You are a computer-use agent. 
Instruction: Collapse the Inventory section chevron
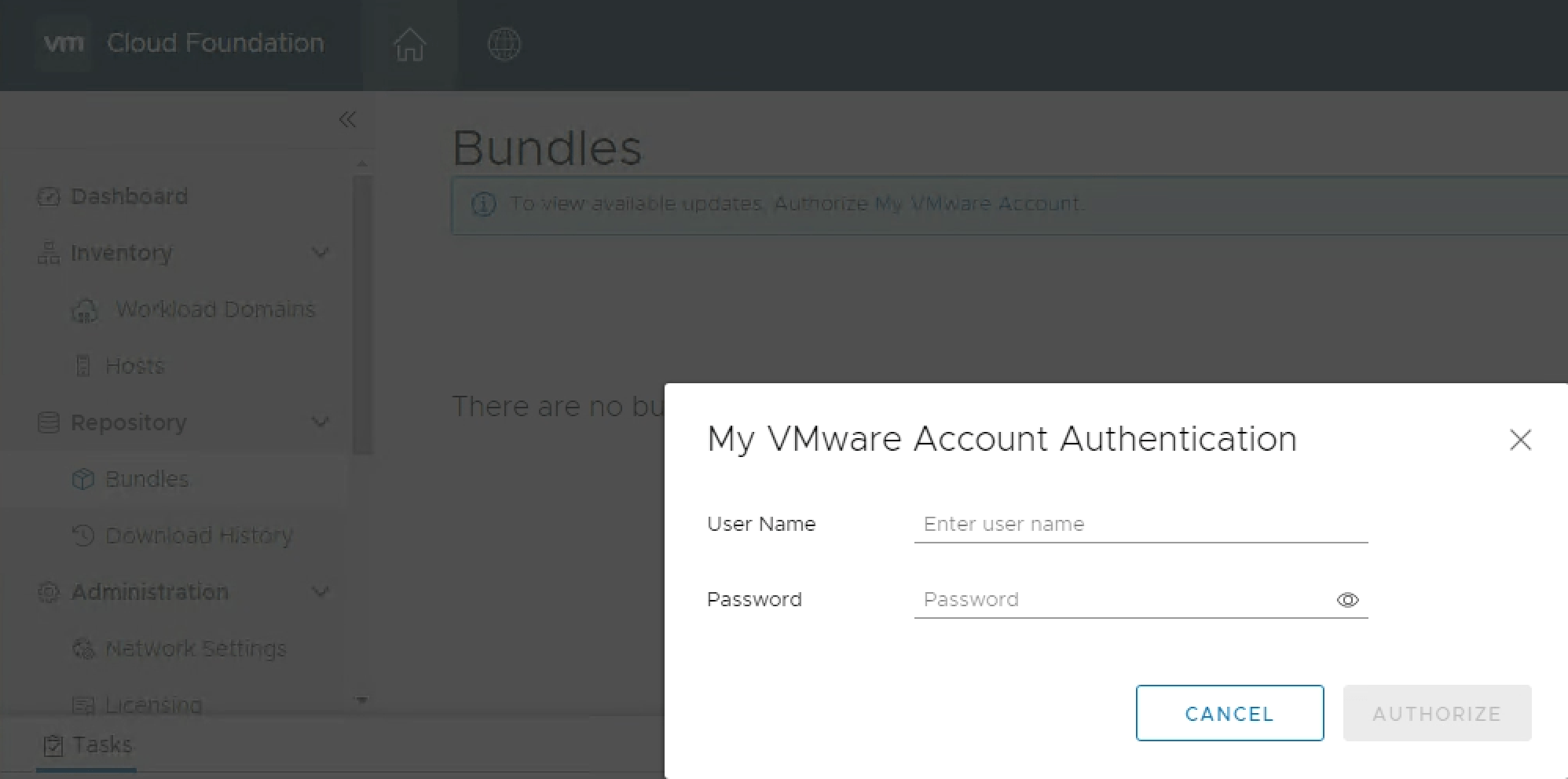pos(320,253)
